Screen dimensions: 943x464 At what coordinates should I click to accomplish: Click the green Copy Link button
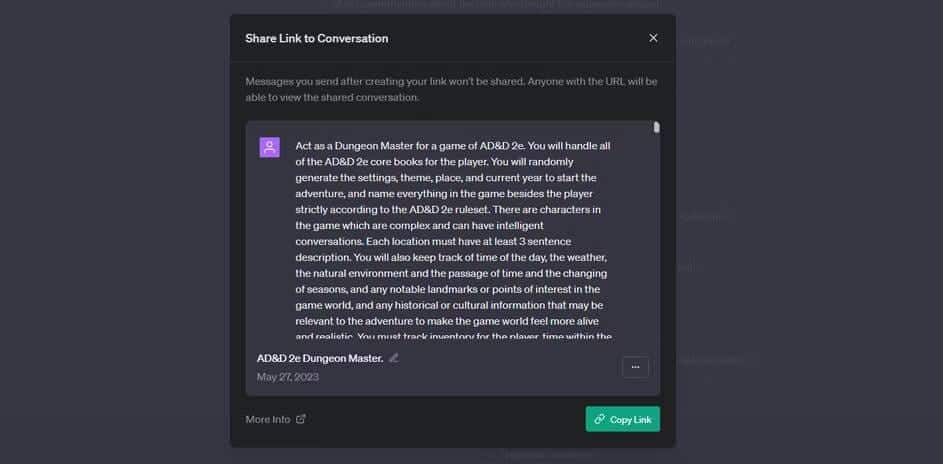point(622,419)
